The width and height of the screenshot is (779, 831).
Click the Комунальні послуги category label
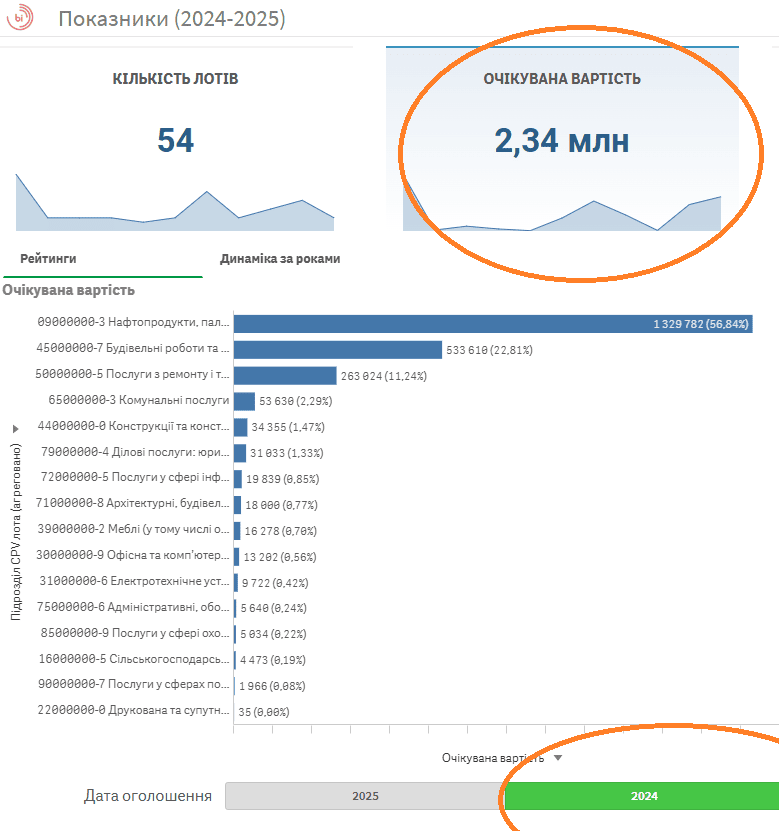[139, 400]
